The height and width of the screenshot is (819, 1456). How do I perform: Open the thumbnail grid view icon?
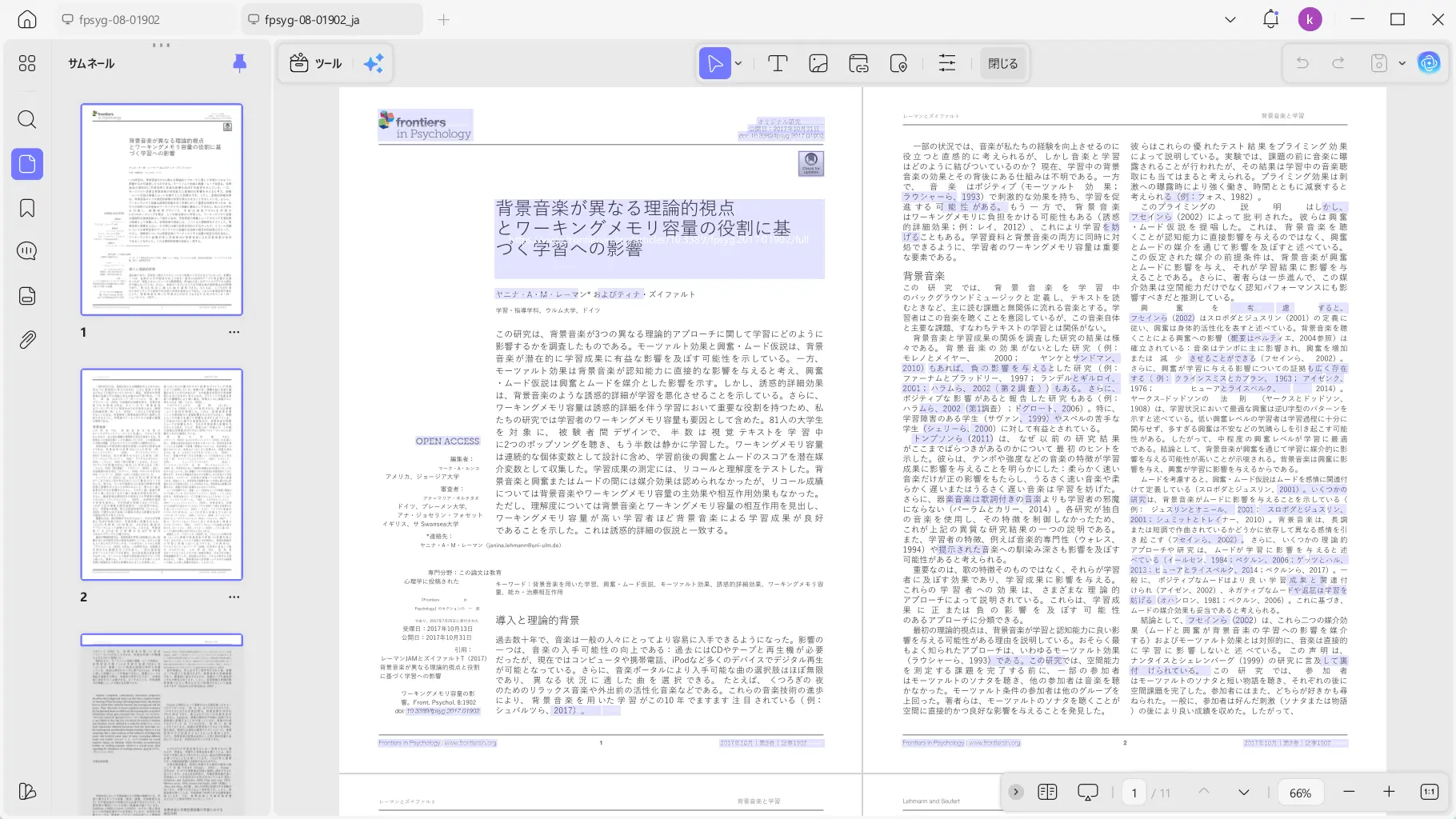[x=27, y=63]
